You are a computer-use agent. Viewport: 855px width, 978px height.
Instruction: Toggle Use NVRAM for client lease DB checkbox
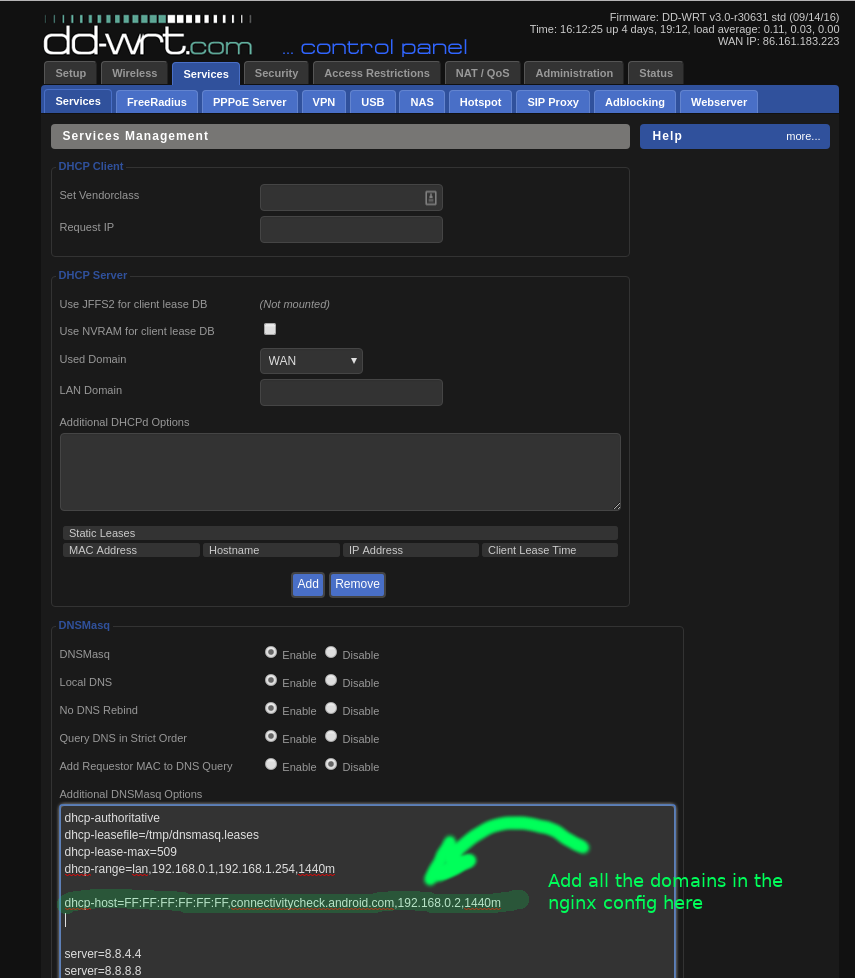click(x=270, y=329)
